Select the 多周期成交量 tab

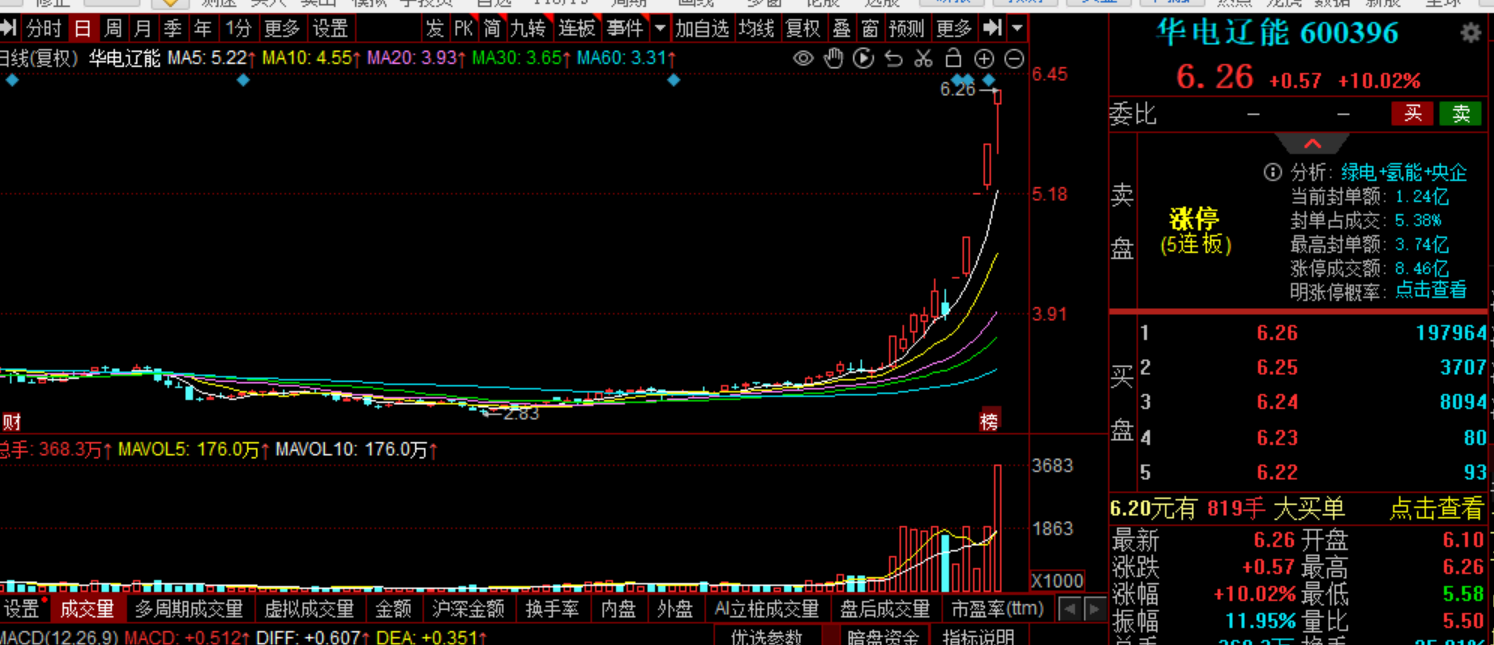[x=189, y=608]
